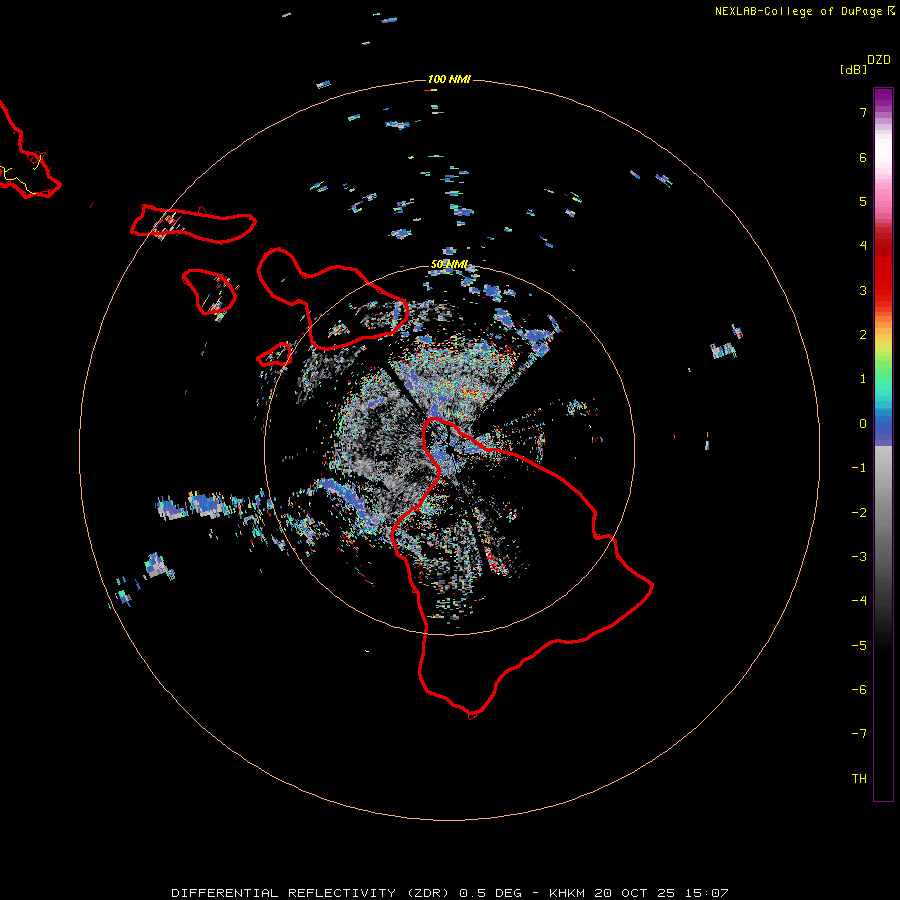Click the -7 value on the color scale
Image resolution: width=900 pixels, height=900 pixels.
[859, 734]
